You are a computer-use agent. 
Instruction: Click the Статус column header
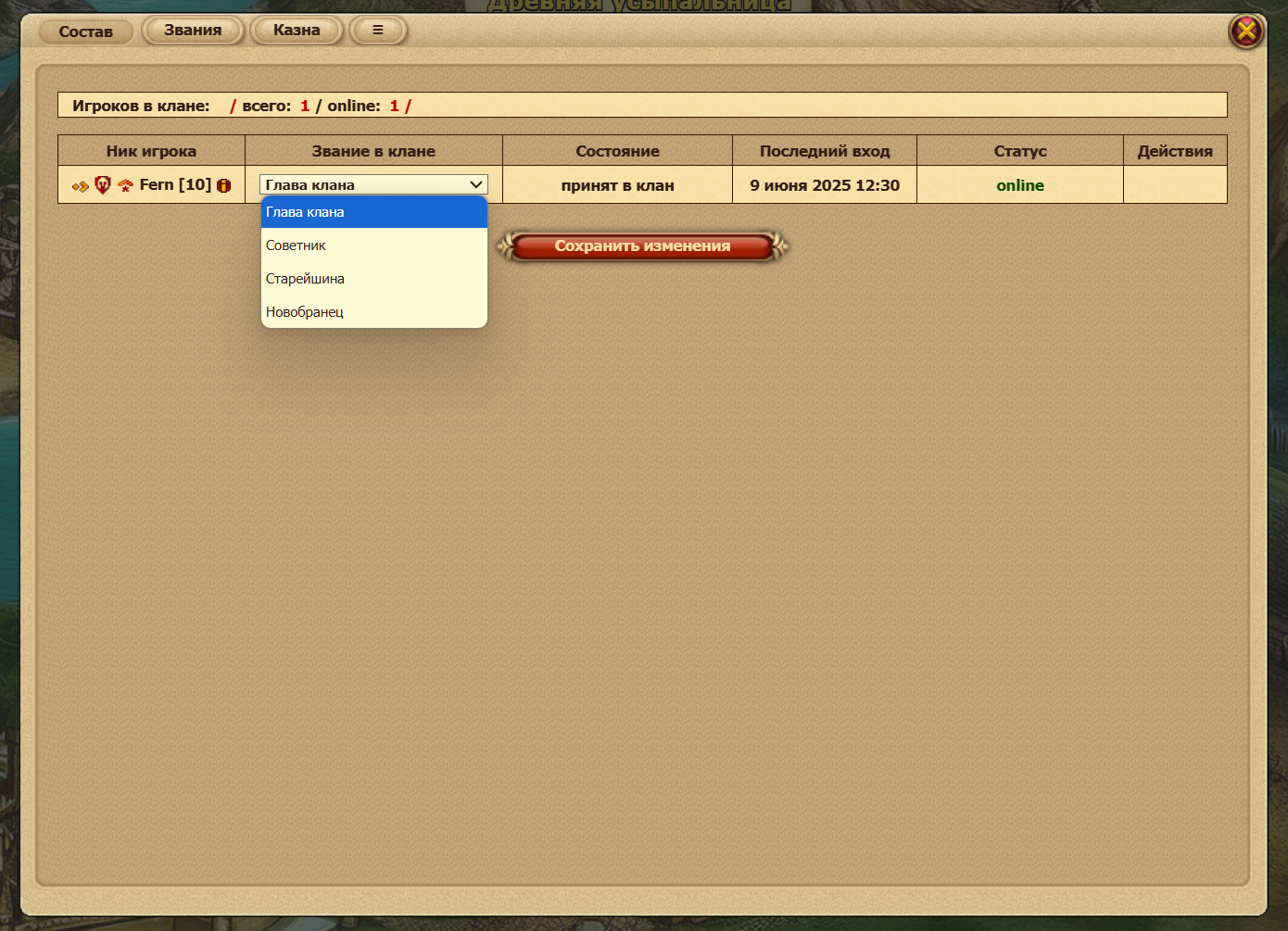[x=1020, y=151]
